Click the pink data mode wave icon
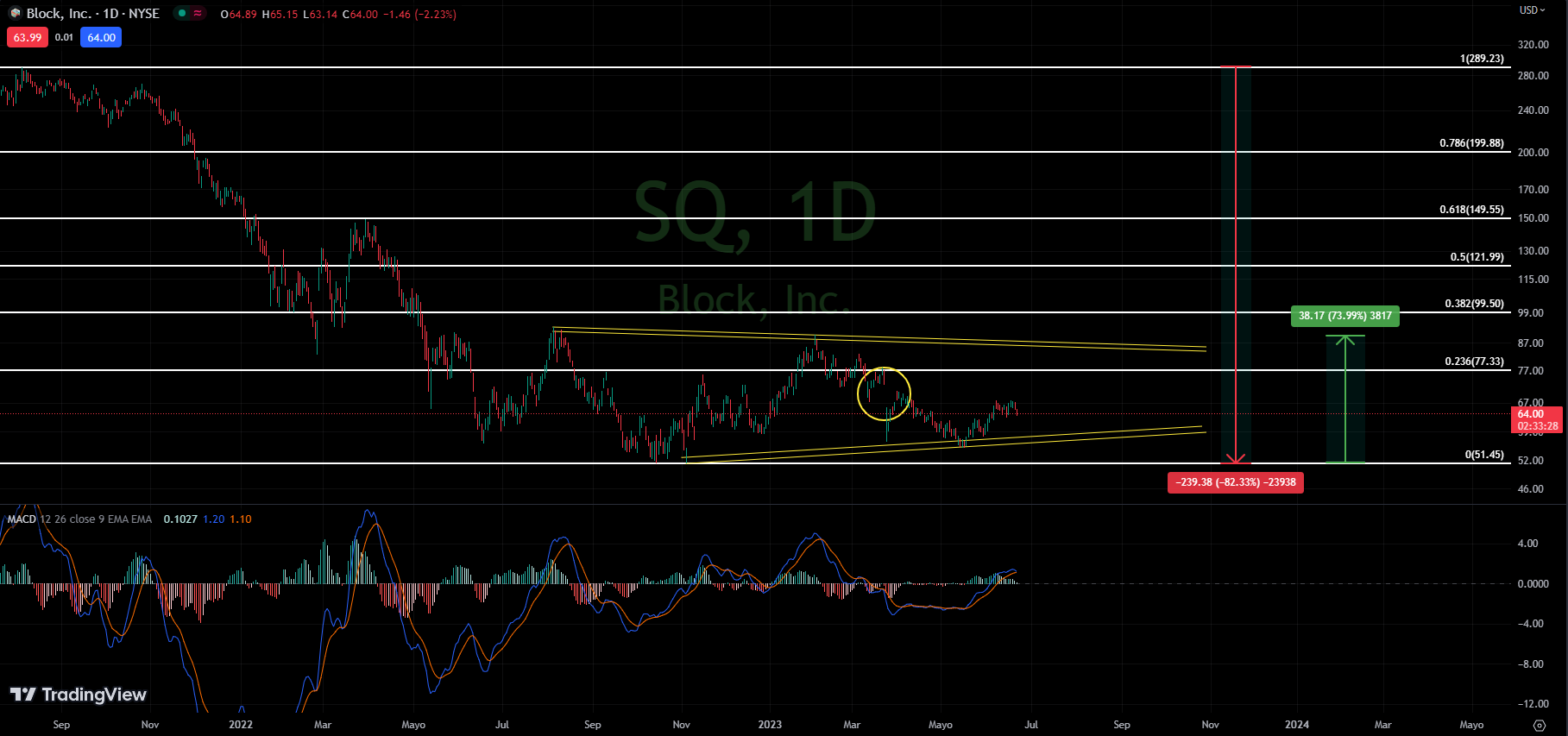1568x736 pixels. 198,14
